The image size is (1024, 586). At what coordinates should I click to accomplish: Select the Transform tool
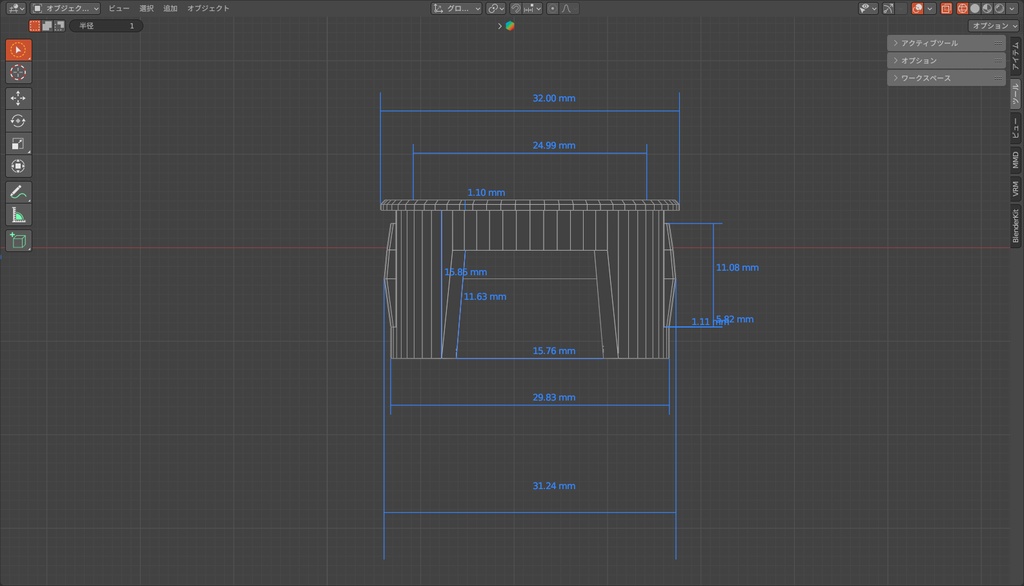click(18, 166)
